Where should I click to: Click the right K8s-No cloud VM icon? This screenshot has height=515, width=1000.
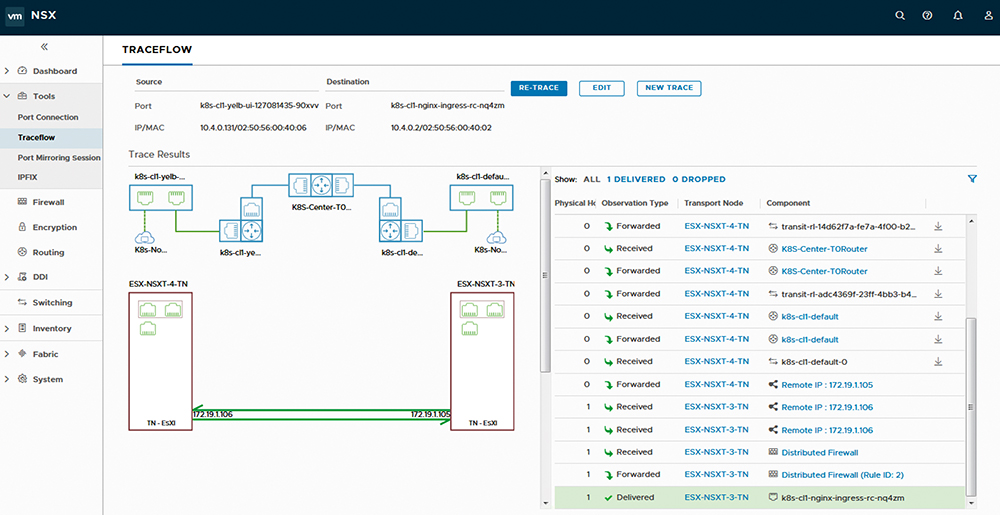(x=497, y=238)
